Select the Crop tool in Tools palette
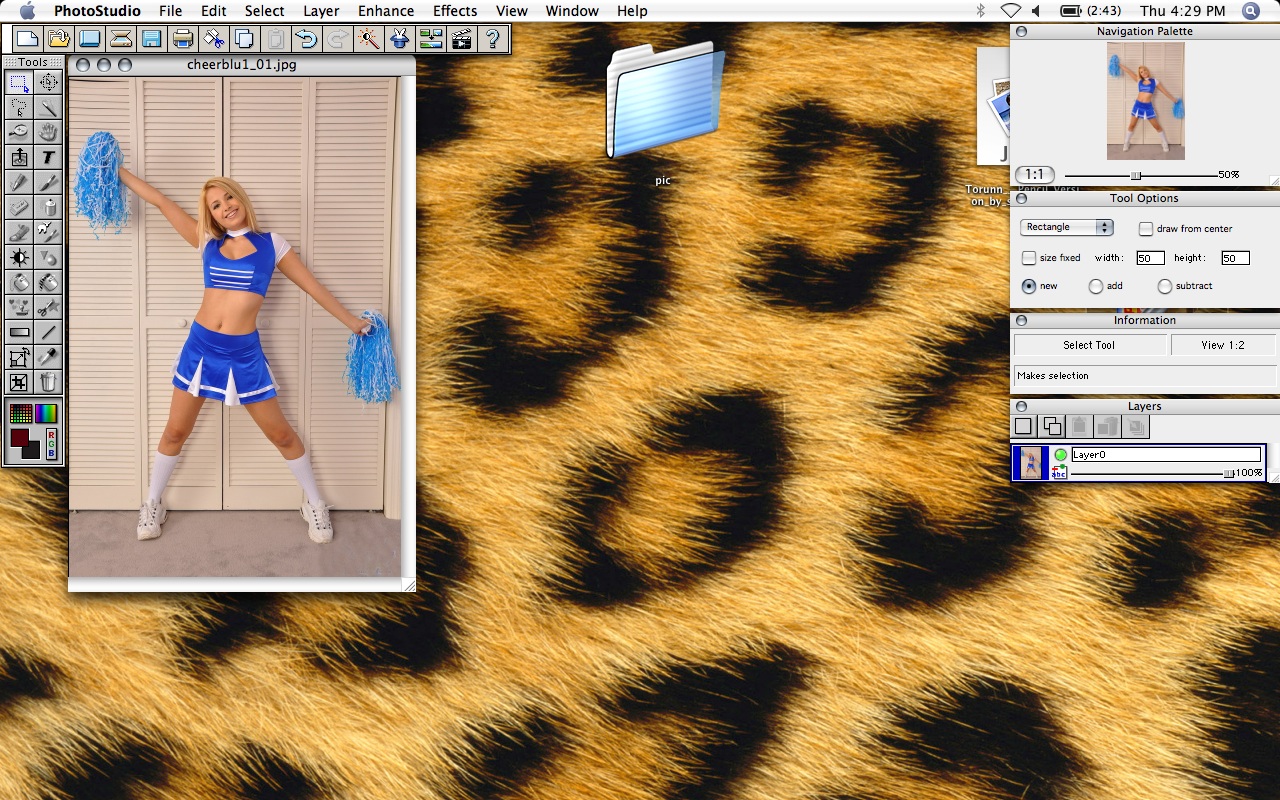Image resolution: width=1280 pixels, height=800 pixels. 19,381
